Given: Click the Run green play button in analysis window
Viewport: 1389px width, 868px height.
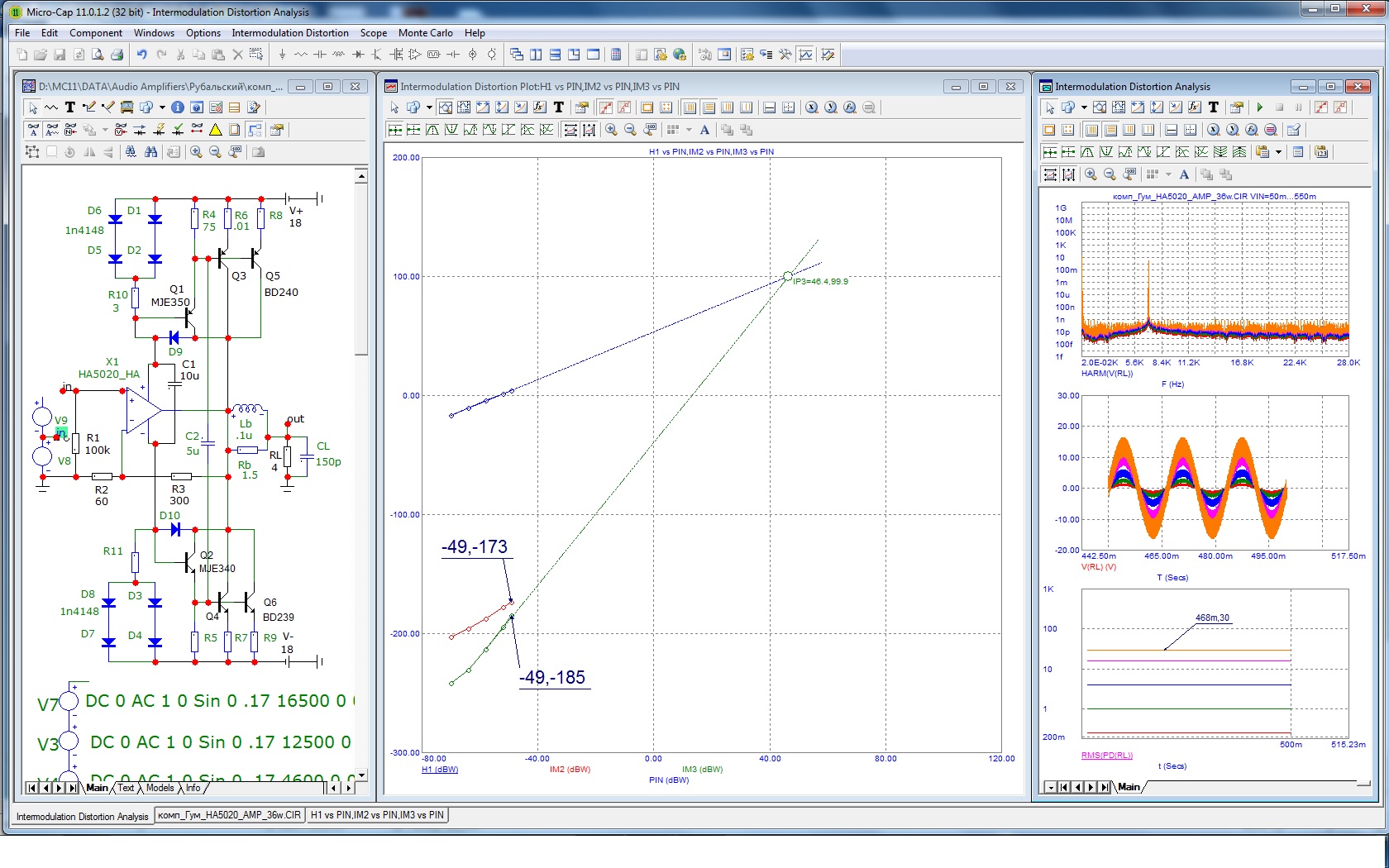Looking at the screenshot, I should click(1260, 107).
